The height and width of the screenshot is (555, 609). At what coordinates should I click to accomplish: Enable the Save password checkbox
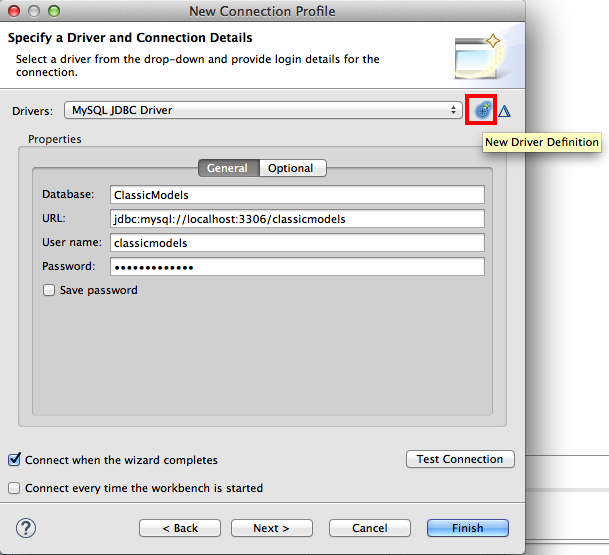click(x=49, y=290)
